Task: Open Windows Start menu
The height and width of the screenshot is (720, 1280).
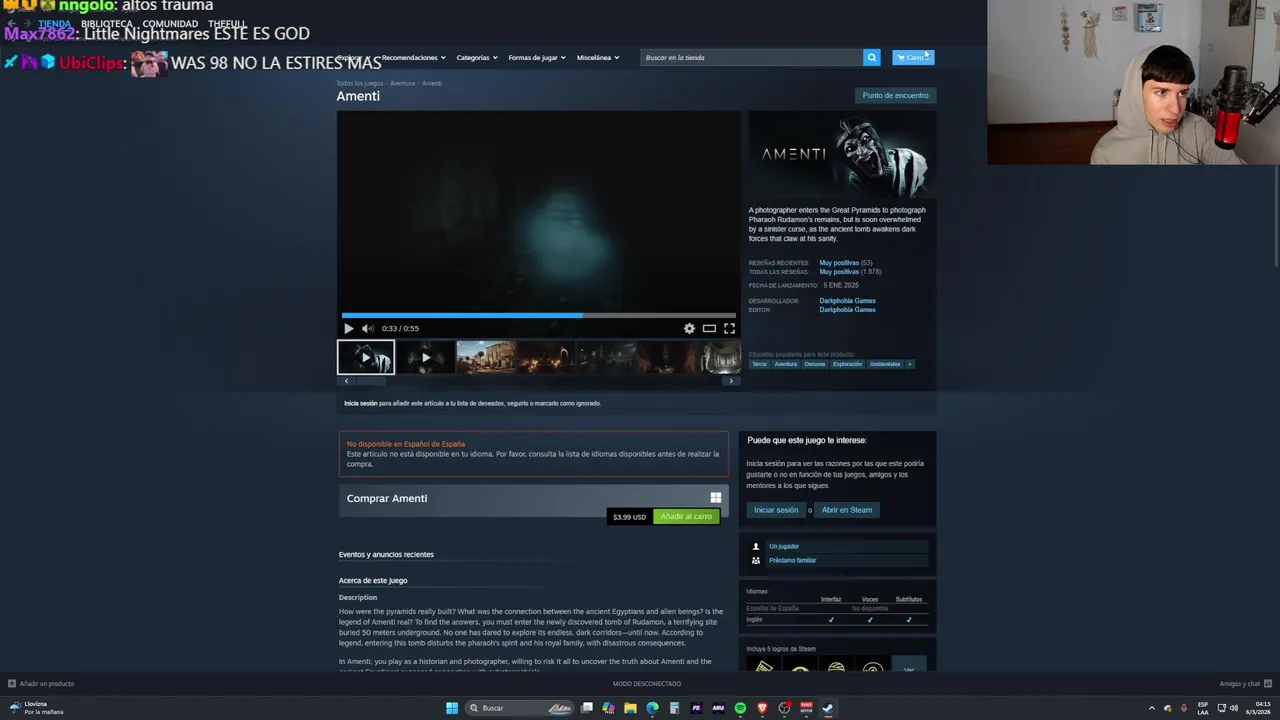Action: [x=452, y=708]
